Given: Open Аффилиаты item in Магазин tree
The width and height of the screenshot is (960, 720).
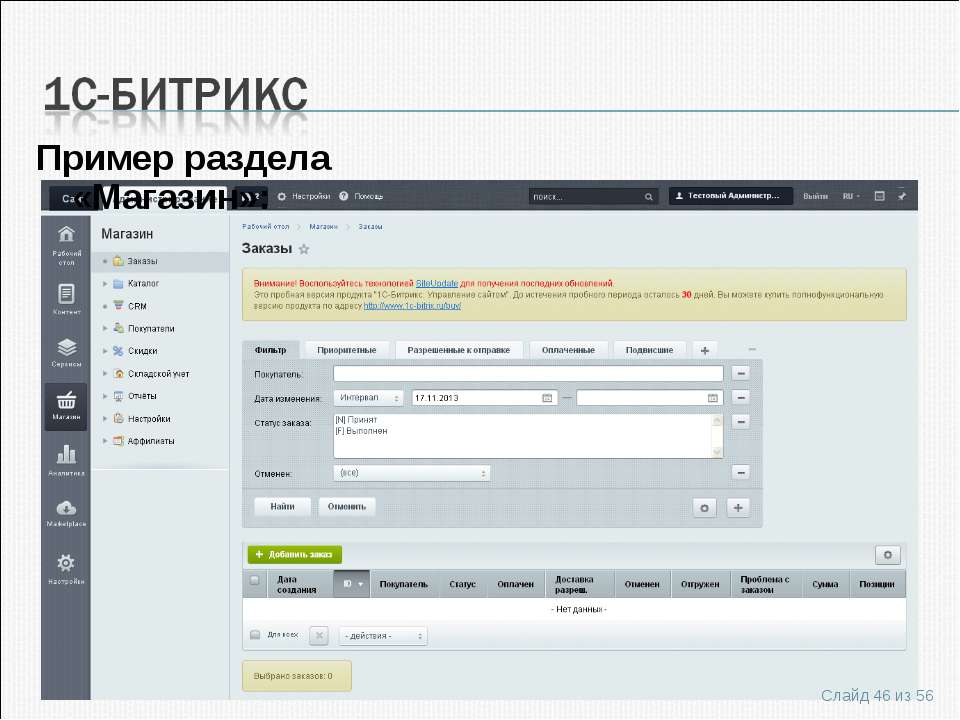Looking at the screenshot, I should (x=151, y=441).
